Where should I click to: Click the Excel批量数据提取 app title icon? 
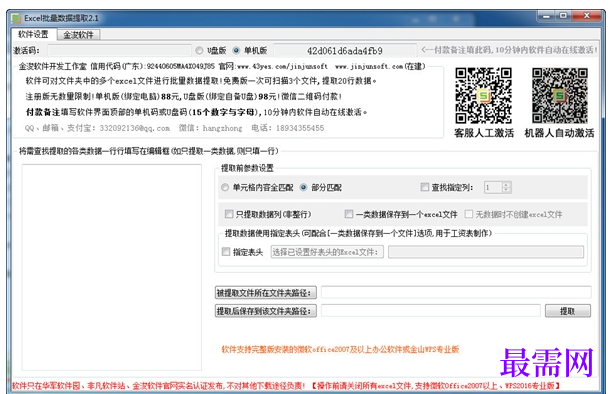point(16,18)
